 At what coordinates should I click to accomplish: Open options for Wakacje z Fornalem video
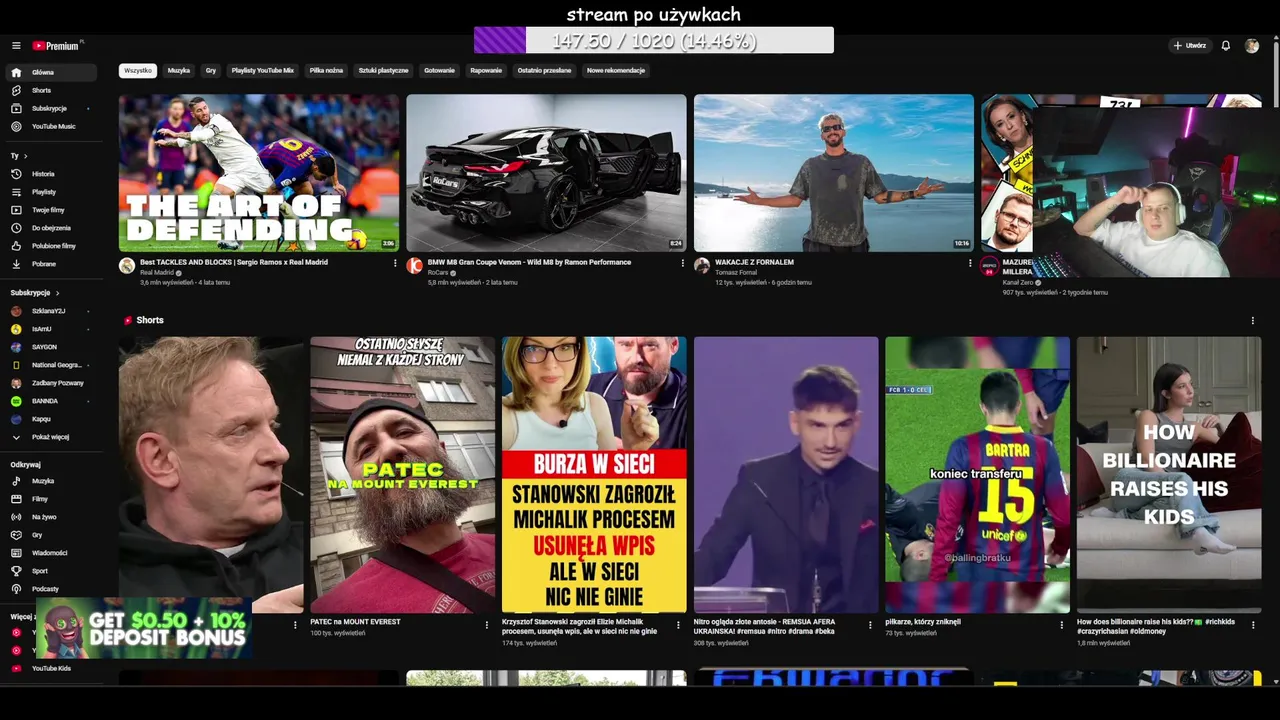pyautogui.click(x=969, y=264)
